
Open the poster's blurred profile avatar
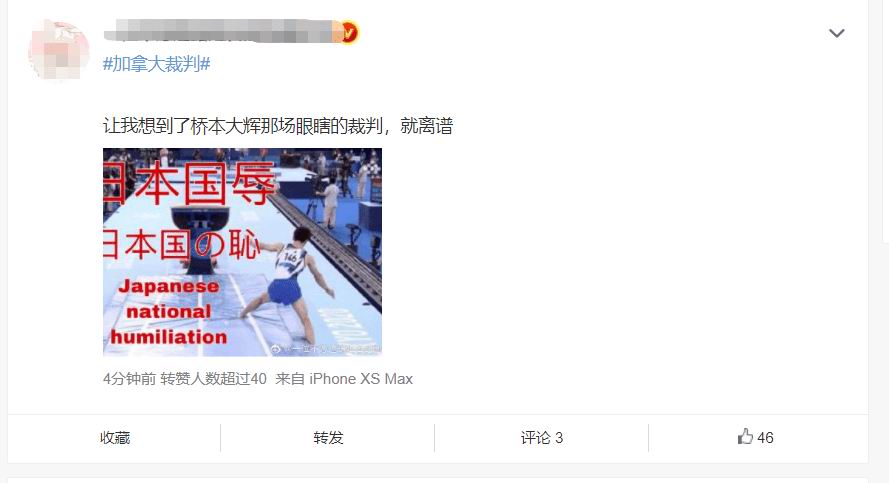59,50
